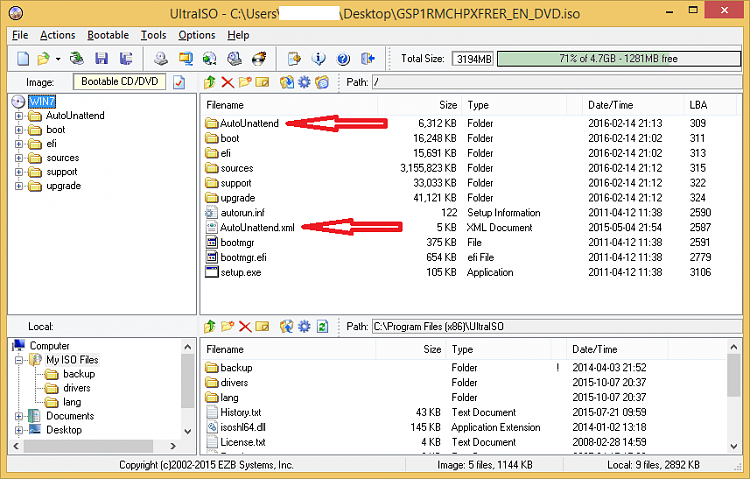Click Add to image icon in Local toolbar
Viewport: 750px width, 479px height.
coord(287,326)
